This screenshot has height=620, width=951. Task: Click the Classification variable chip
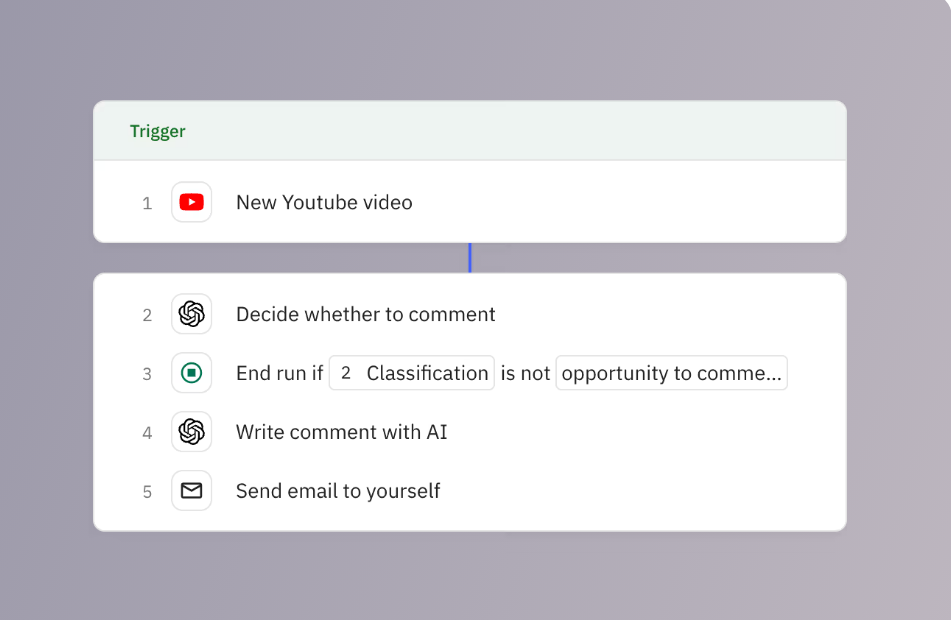(411, 373)
